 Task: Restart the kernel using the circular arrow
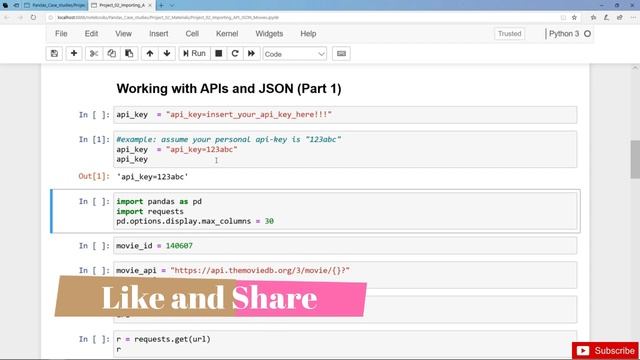[235, 53]
